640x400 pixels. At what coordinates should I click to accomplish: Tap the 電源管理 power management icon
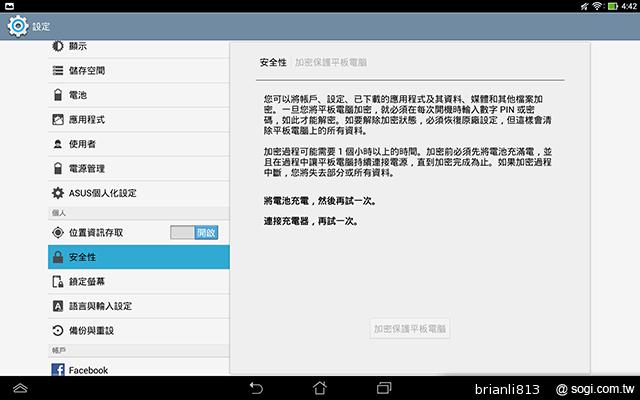click(58, 169)
